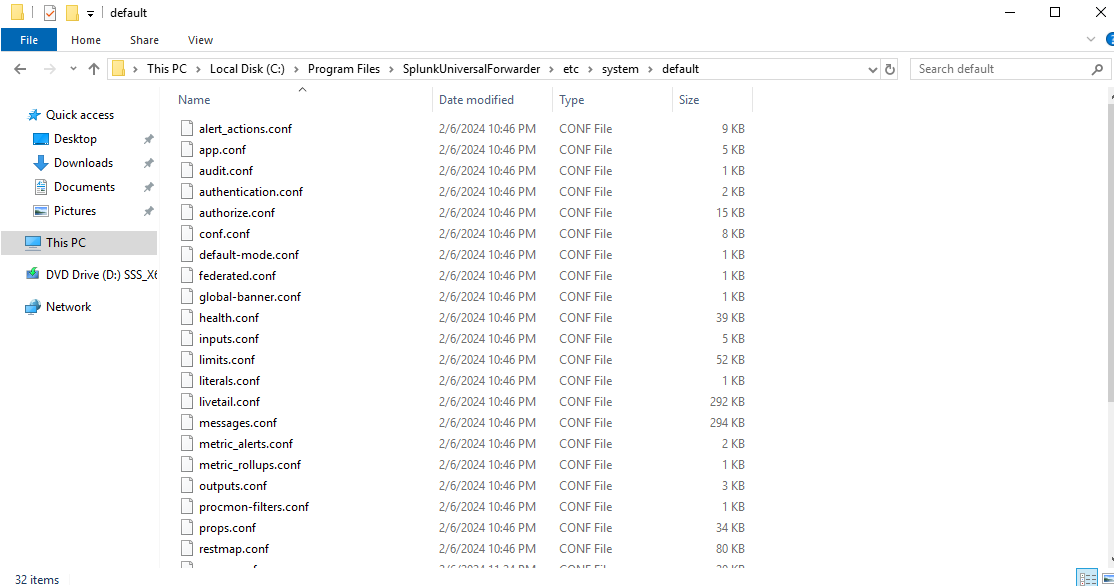This screenshot has width=1114, height=586.
Task: Select the livetail.conf file name
Action: 229,402
